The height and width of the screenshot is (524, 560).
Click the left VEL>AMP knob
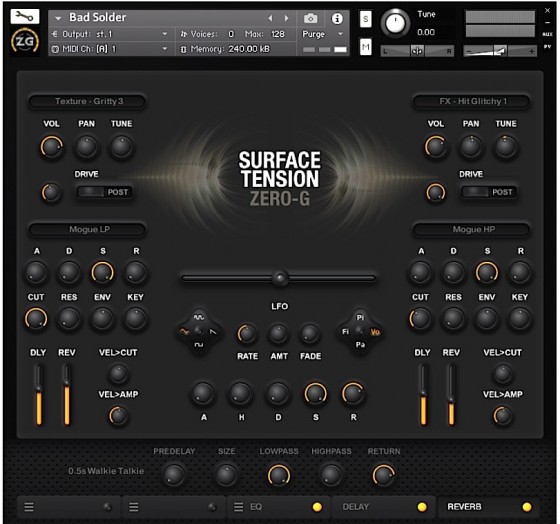[x=118, y=416]
